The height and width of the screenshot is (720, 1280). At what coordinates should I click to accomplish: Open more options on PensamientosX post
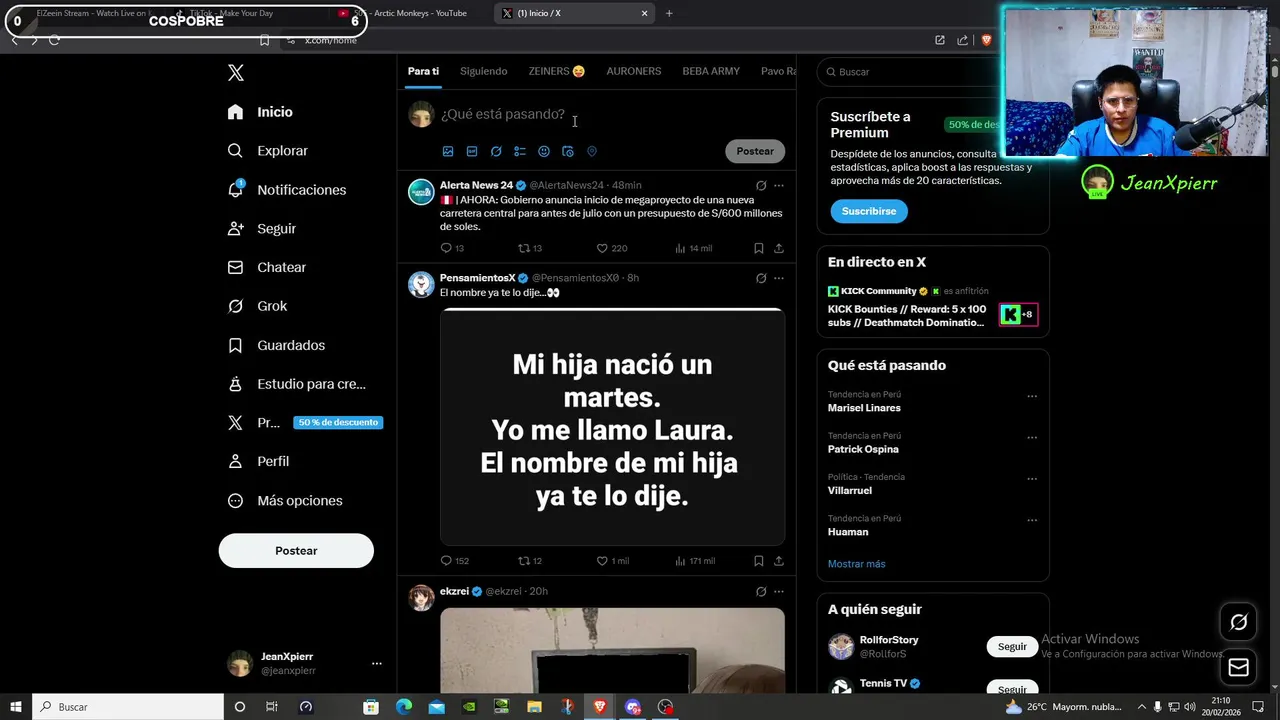coord(779,278)
